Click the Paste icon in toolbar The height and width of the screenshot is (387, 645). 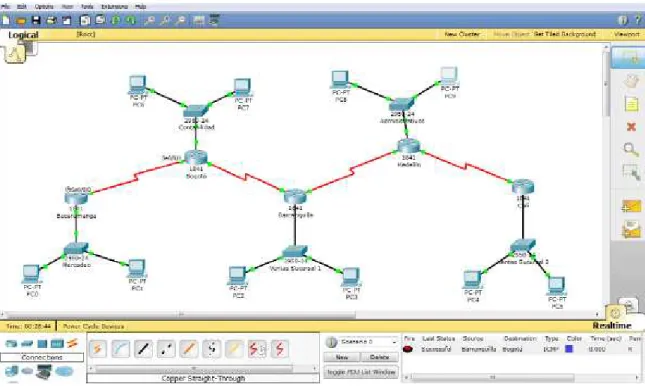[x=100, y=20]
